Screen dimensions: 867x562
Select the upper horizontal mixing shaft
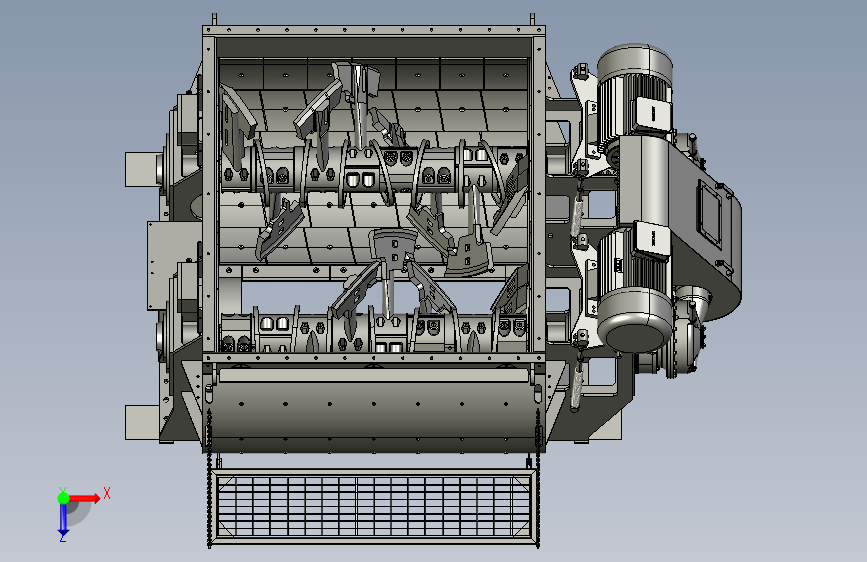[x=374, y=169]
